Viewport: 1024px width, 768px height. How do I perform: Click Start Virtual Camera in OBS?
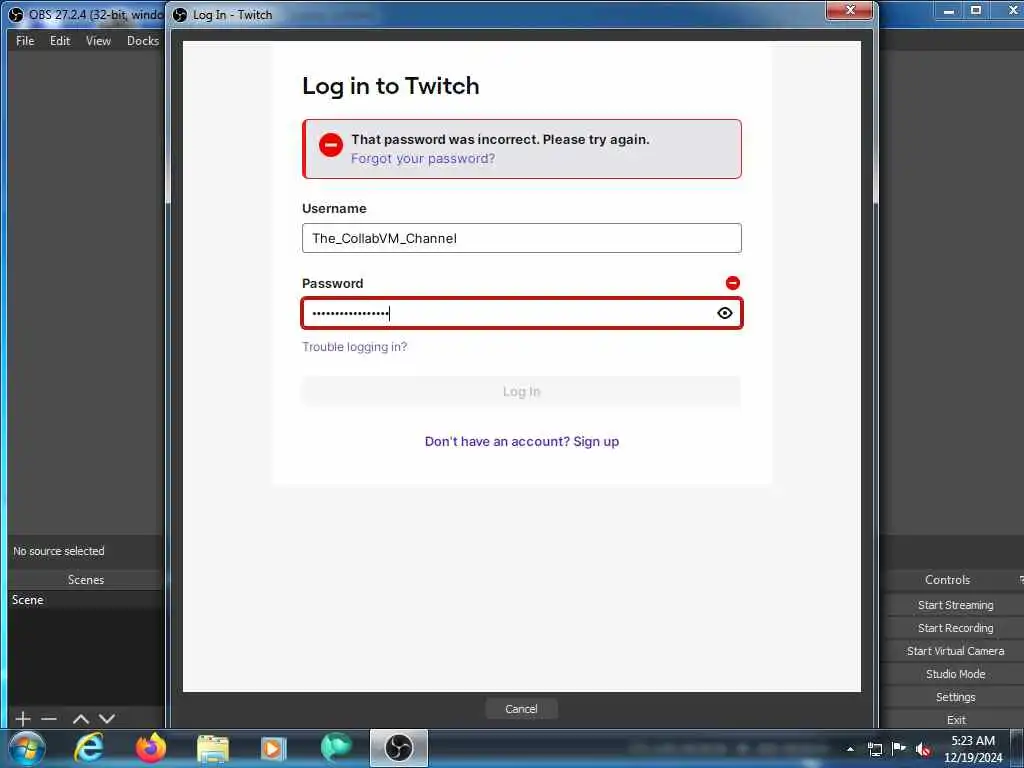coord(955,650)
